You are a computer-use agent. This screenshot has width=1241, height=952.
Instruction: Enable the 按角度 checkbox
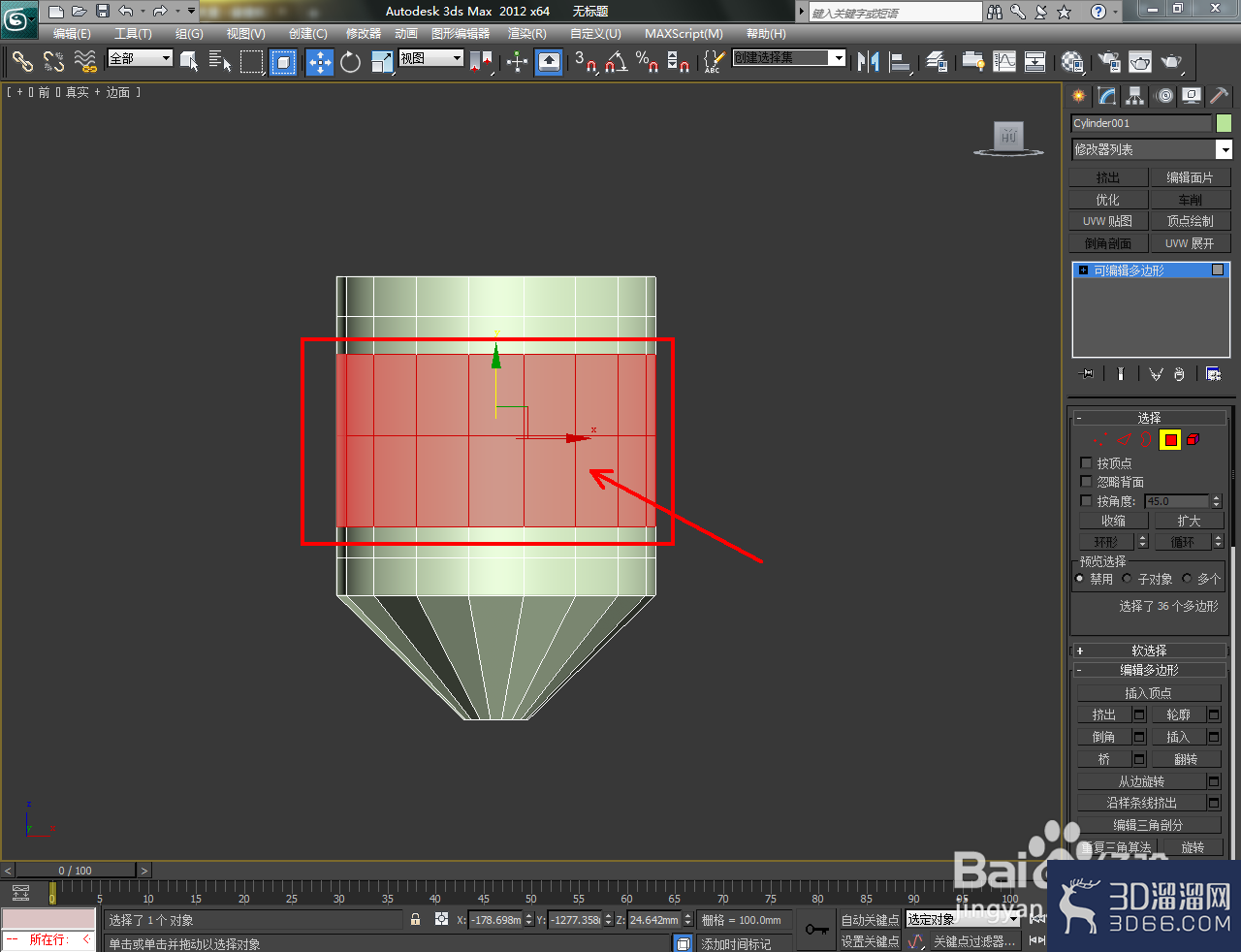(1086, 501)
